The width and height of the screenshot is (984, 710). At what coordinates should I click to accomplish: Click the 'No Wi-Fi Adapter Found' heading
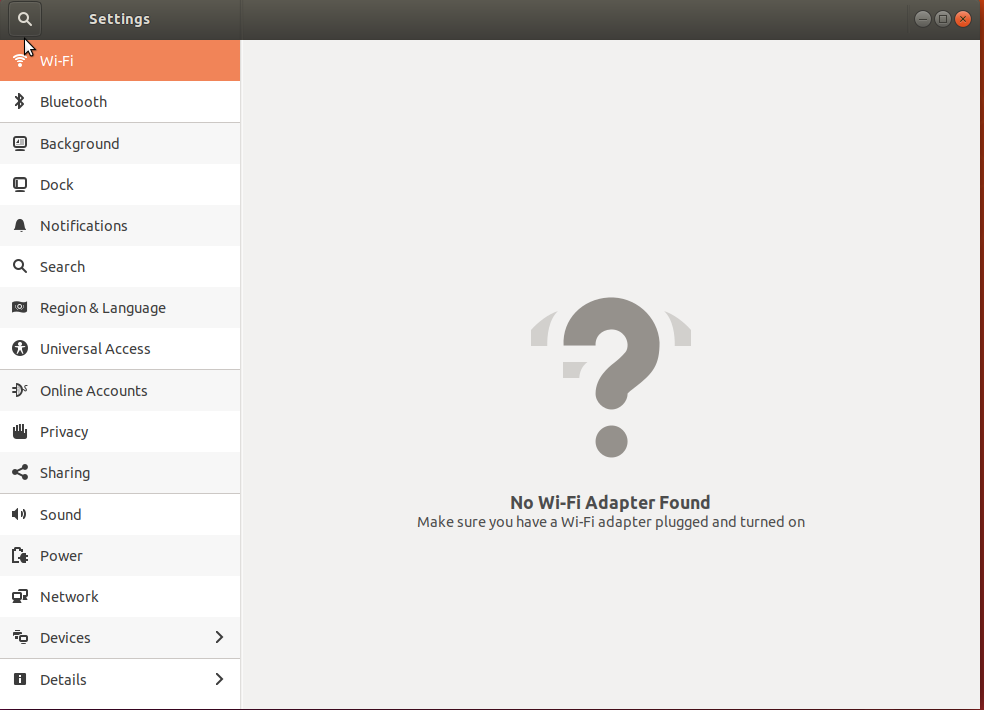610,502
